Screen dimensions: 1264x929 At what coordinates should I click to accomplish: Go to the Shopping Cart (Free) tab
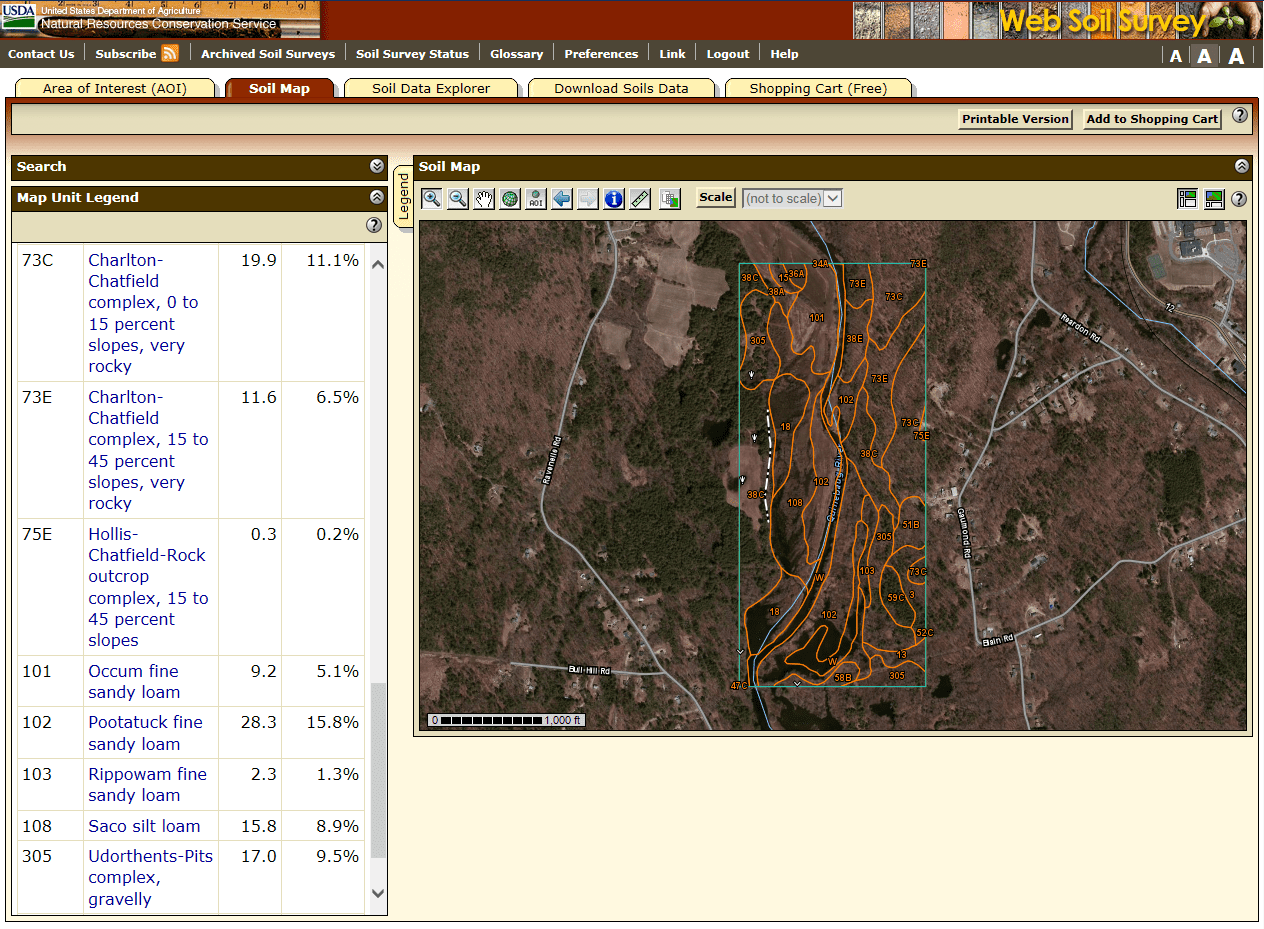[818, 89]
